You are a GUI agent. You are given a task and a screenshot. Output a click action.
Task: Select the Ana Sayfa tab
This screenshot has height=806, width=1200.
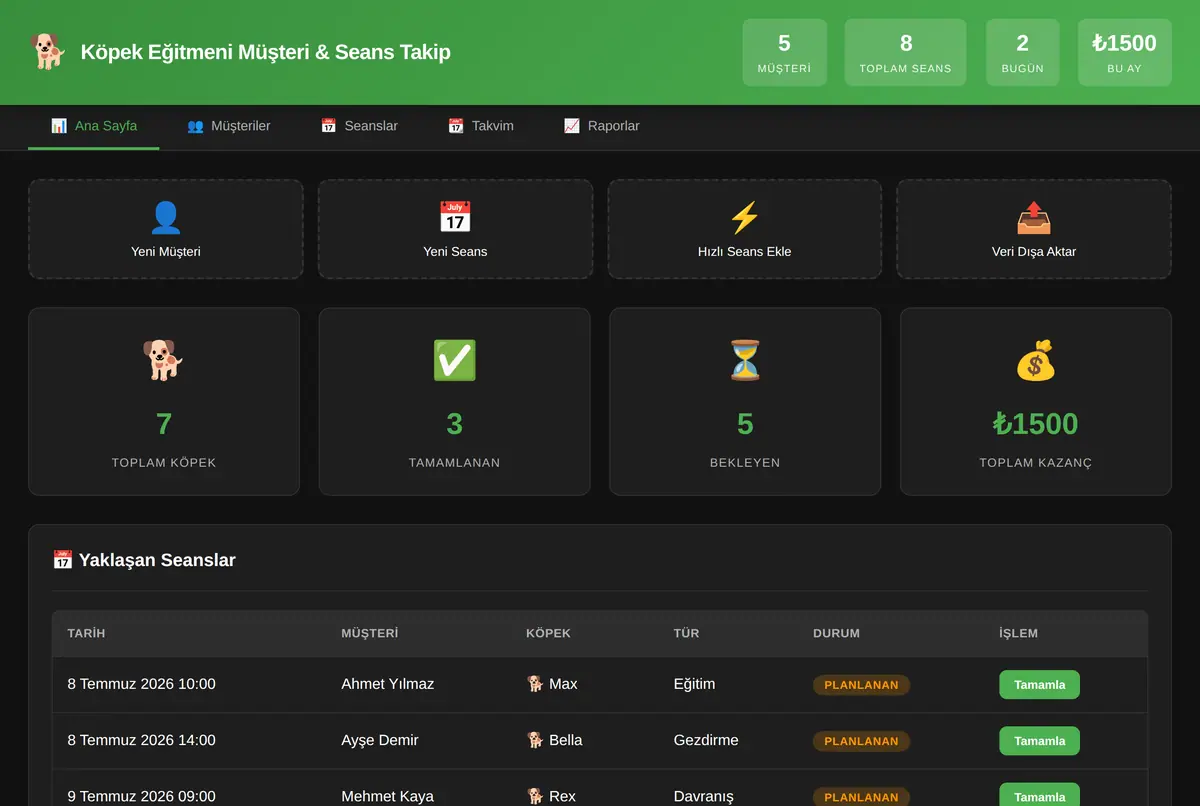94,126
